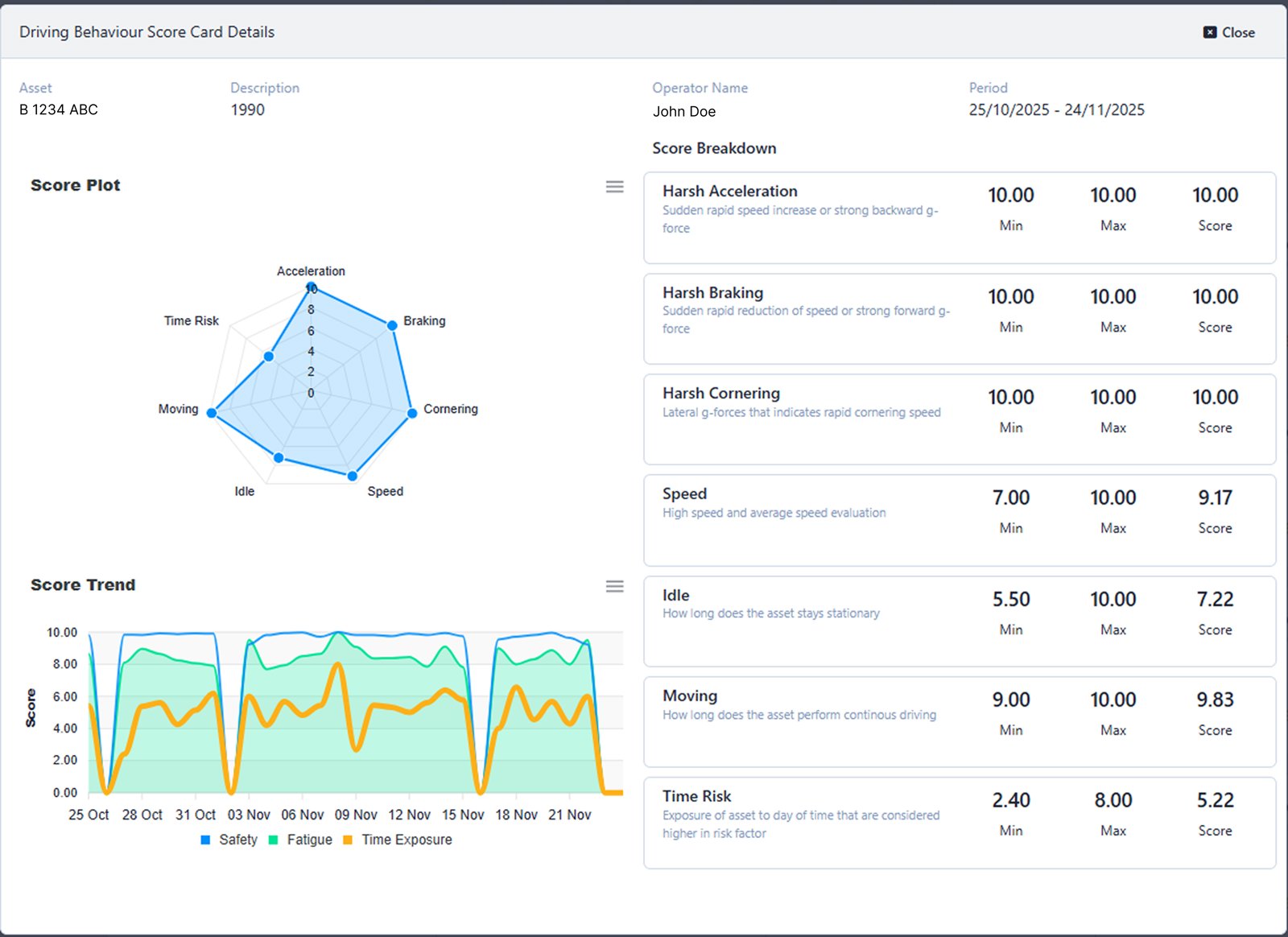Screen dimensions: 1288x937
Task: Toggle Time Exposure series in the legend
Action: pyautogui.click(x=398, y=840)
